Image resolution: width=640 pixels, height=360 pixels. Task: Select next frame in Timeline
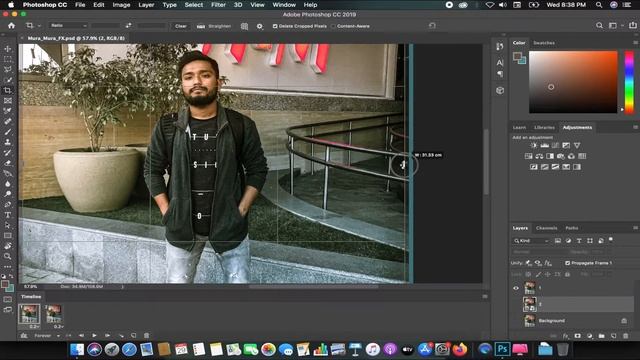pos(107,336)
